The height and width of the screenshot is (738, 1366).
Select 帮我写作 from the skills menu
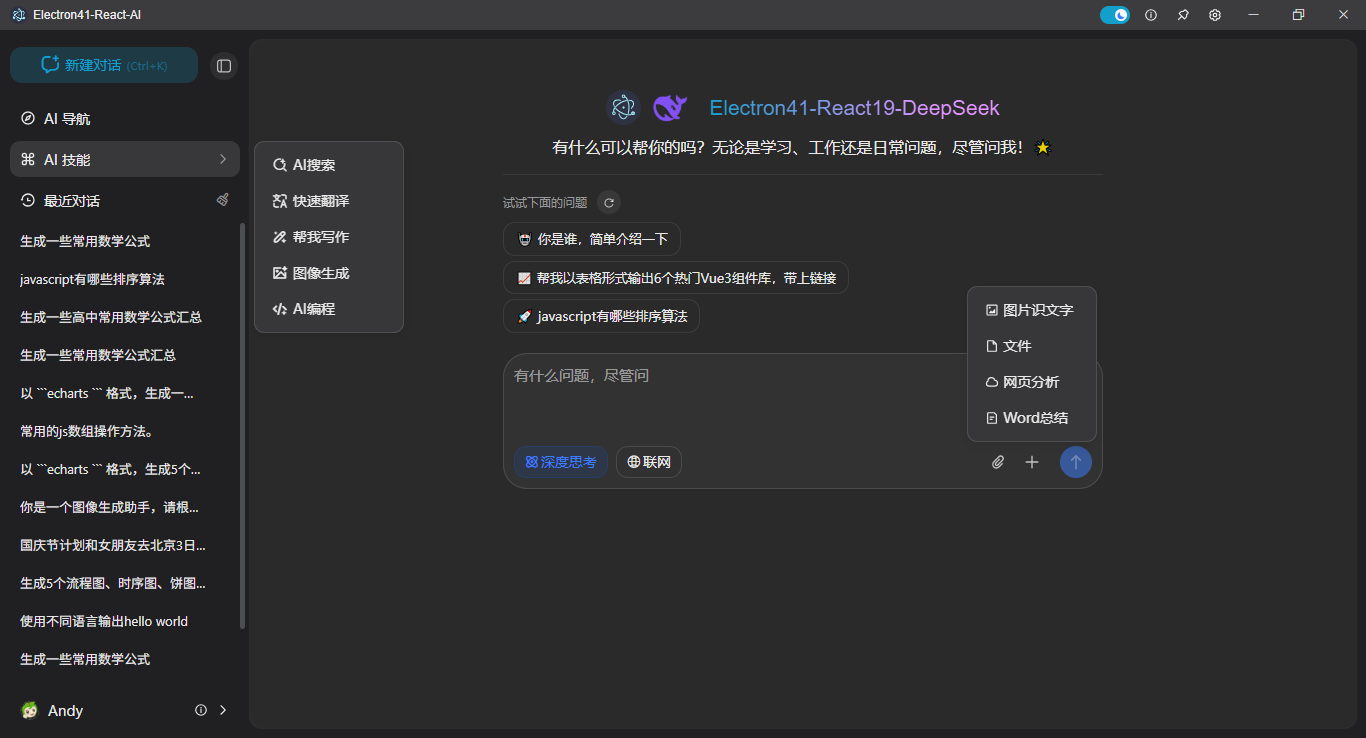[329, 237]
